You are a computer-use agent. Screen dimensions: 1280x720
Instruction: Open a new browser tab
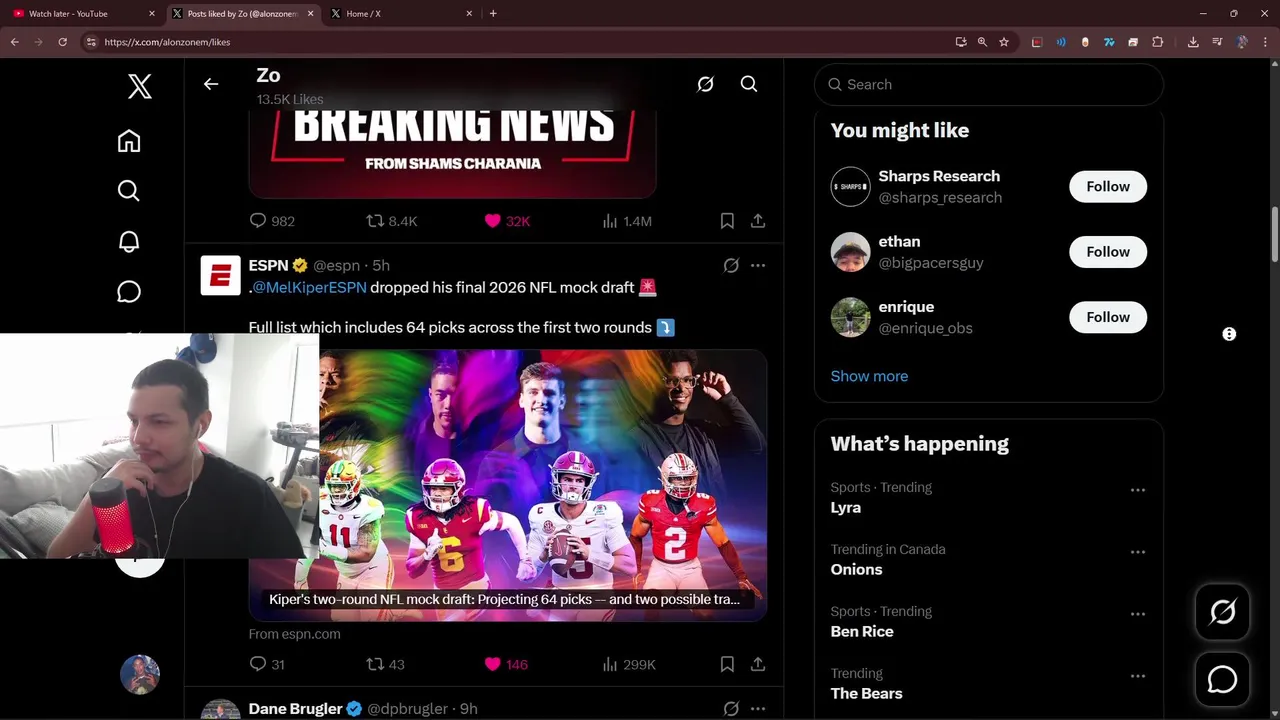pyautogui.click(x=493, y=14)
